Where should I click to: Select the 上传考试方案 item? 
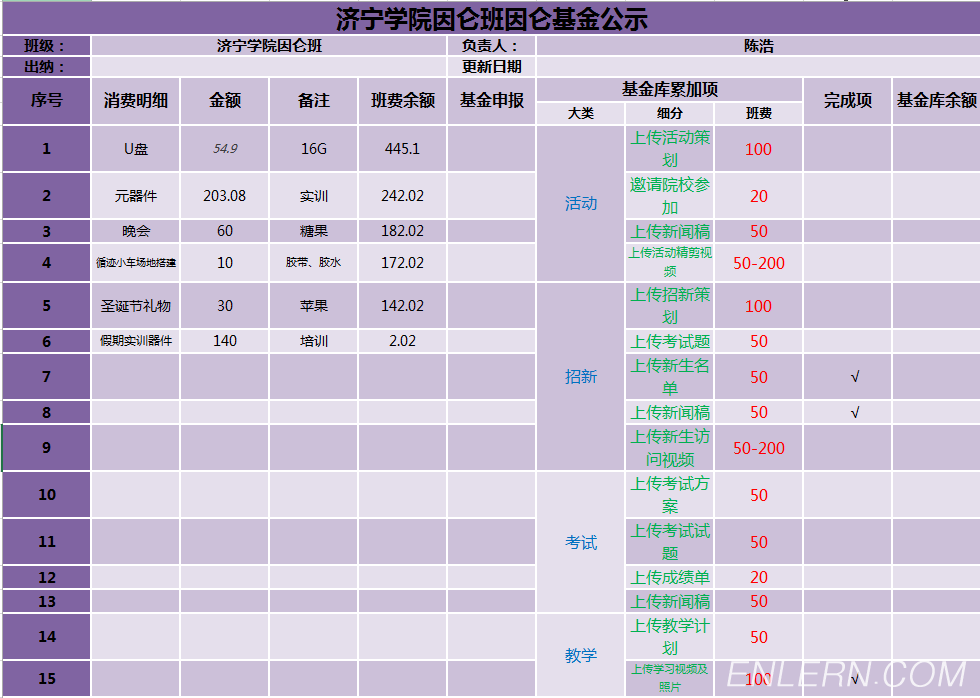669,495
